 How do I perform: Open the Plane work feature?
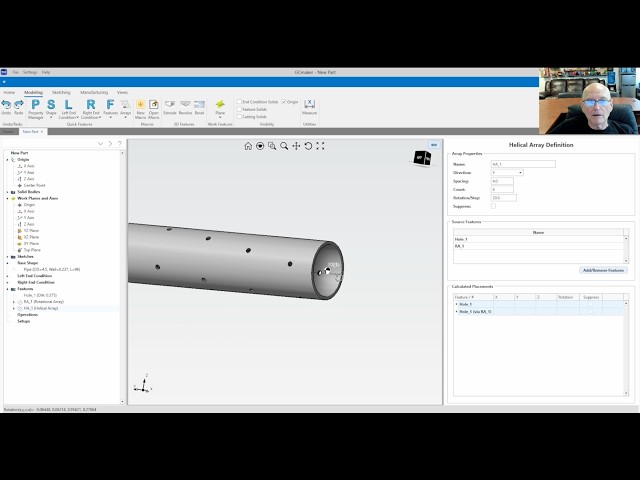220,109
